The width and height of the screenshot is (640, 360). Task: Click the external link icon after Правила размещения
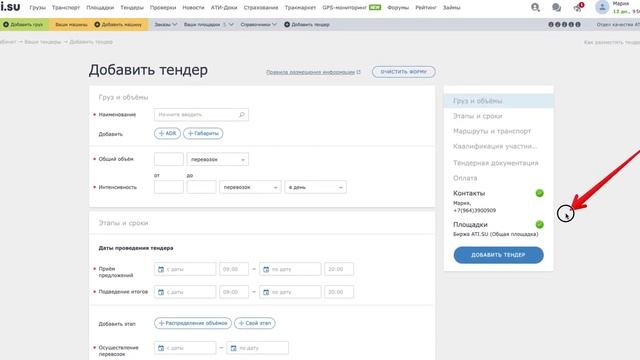[358, 72]
